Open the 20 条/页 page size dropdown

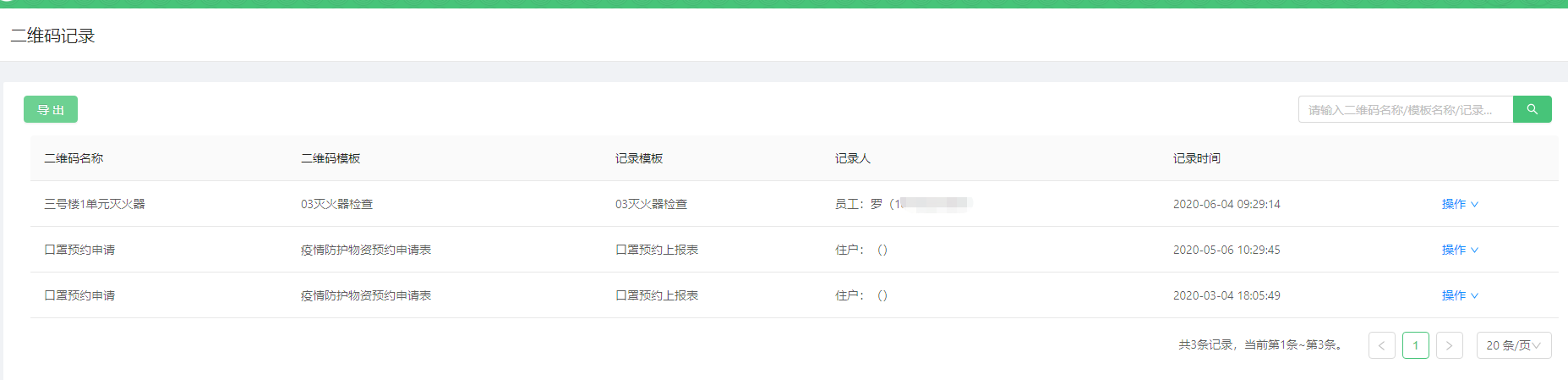pyautogui.click(x=1513, y=345)
